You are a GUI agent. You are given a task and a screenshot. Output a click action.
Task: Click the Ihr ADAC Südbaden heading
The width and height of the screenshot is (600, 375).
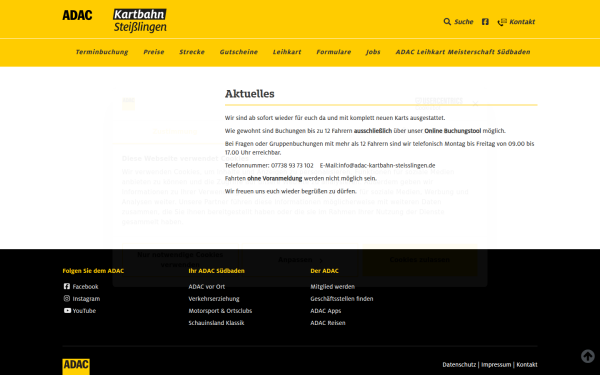[x=216, y=271]
